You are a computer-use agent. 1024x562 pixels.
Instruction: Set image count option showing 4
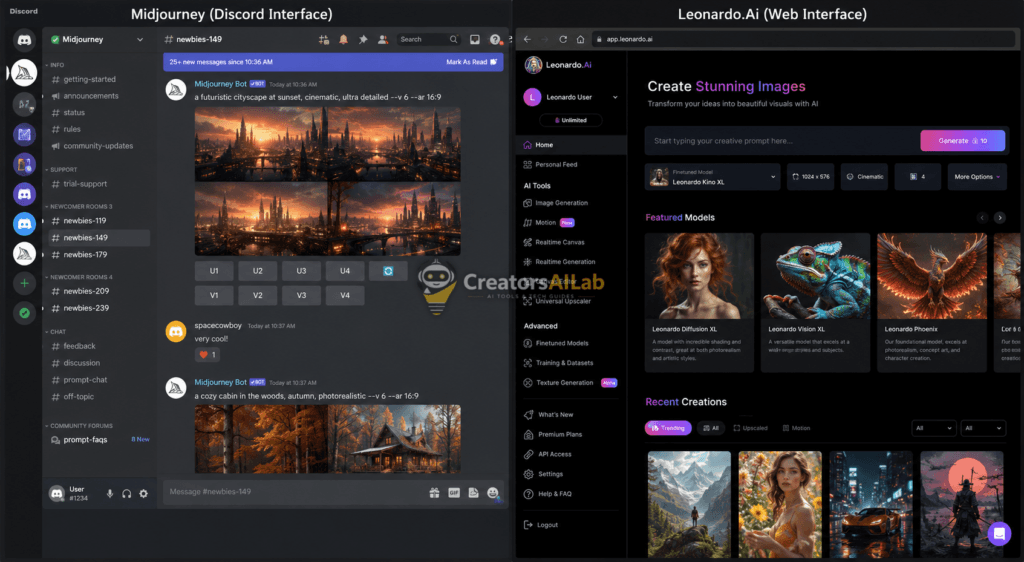coord(918,177)
